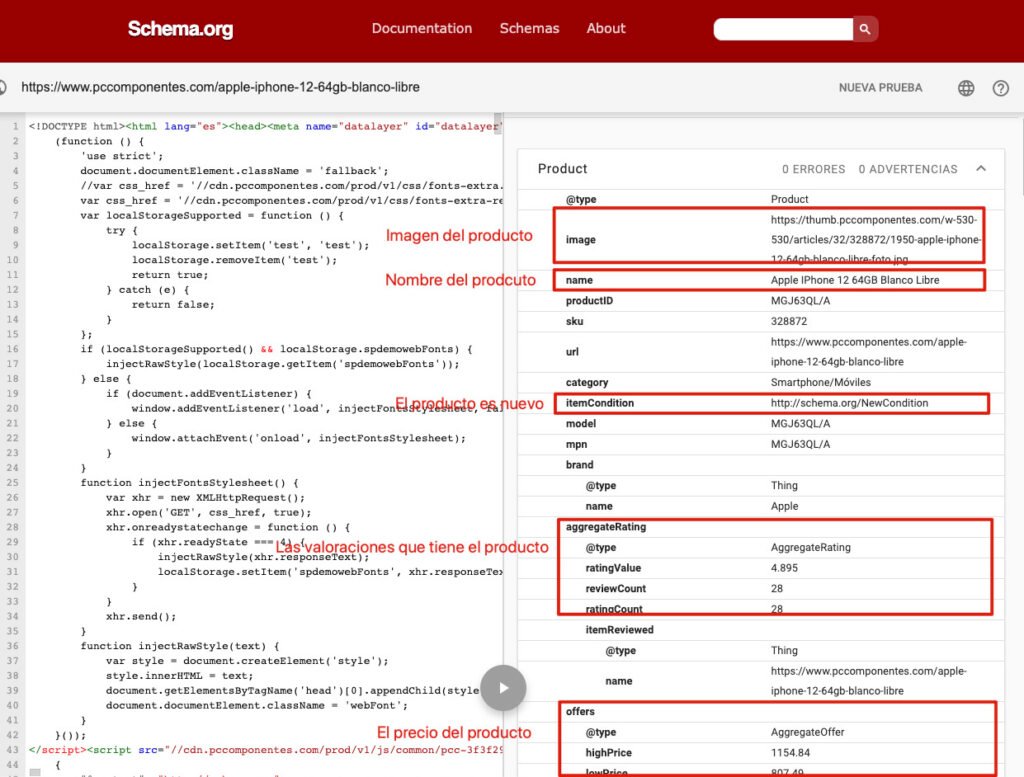The width and height of the screenshot is (1024, 777).
Task: Select the brand property row
Action: tap(761, 465)
